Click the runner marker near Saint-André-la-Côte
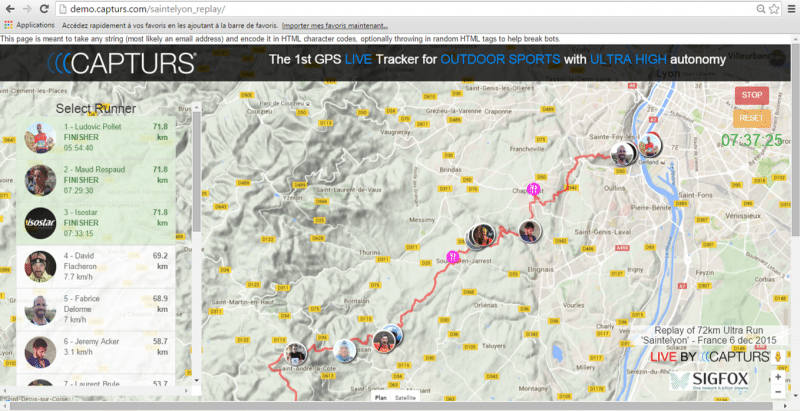The height and width of the screenshot is (411, 800). point(295,354)
